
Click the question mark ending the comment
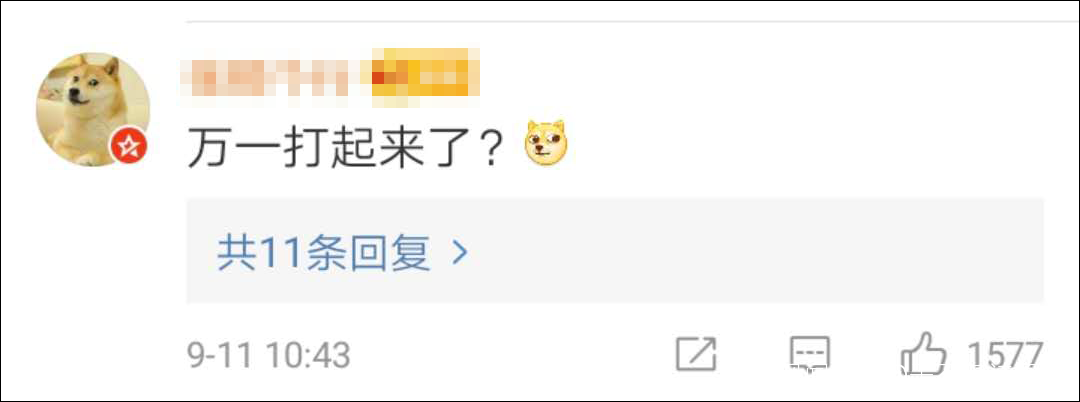pos(488,147)
